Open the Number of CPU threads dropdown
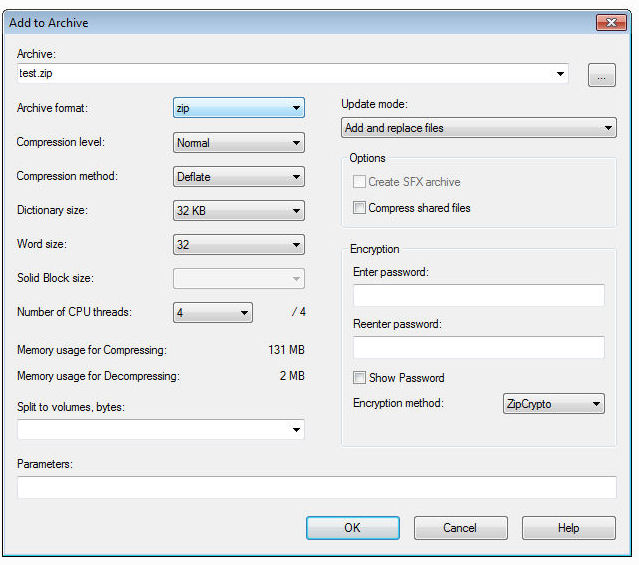Viewport: 639px width, 565px height. 213,312
